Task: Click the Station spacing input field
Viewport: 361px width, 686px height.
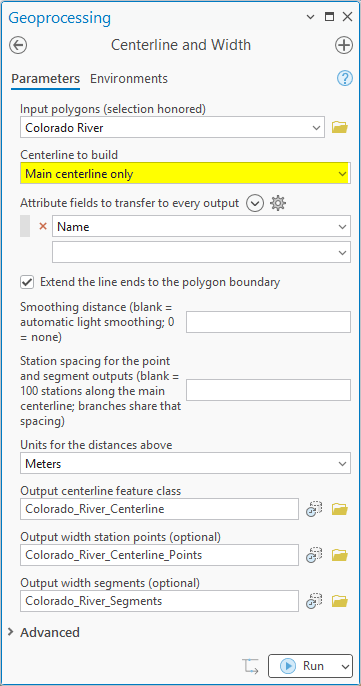Action: [x=268, y=390]
